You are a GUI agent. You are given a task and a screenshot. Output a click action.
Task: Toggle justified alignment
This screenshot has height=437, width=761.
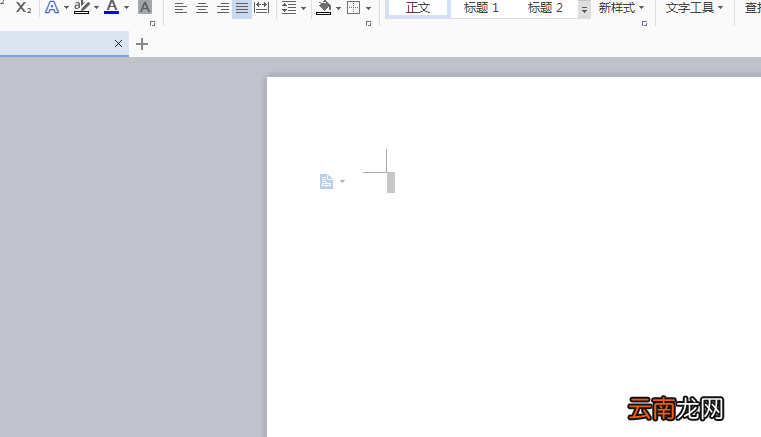pyautogui.click(x=242, y=8)
